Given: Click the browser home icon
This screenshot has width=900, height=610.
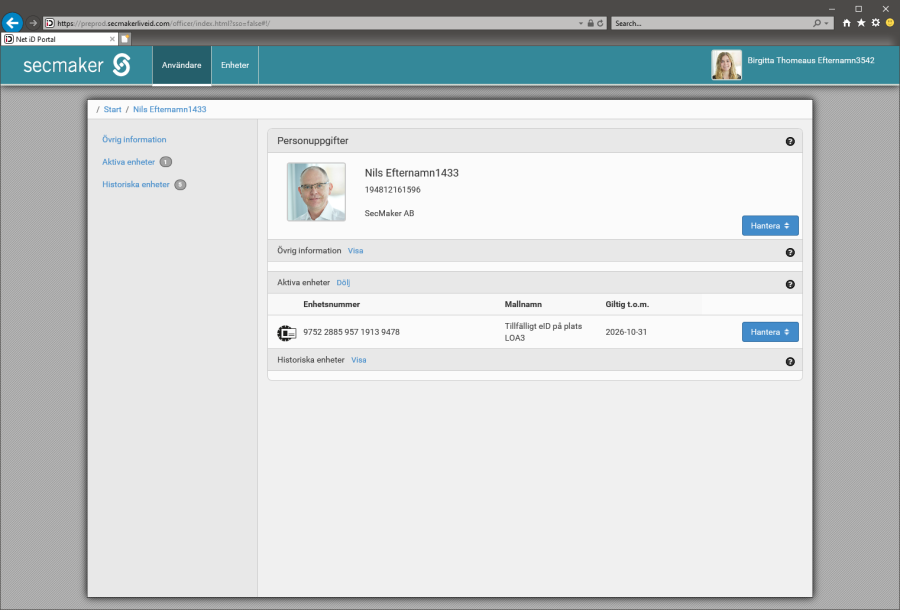Looking at the screenshot, I should pyautogui.click(x=847, y=22).
